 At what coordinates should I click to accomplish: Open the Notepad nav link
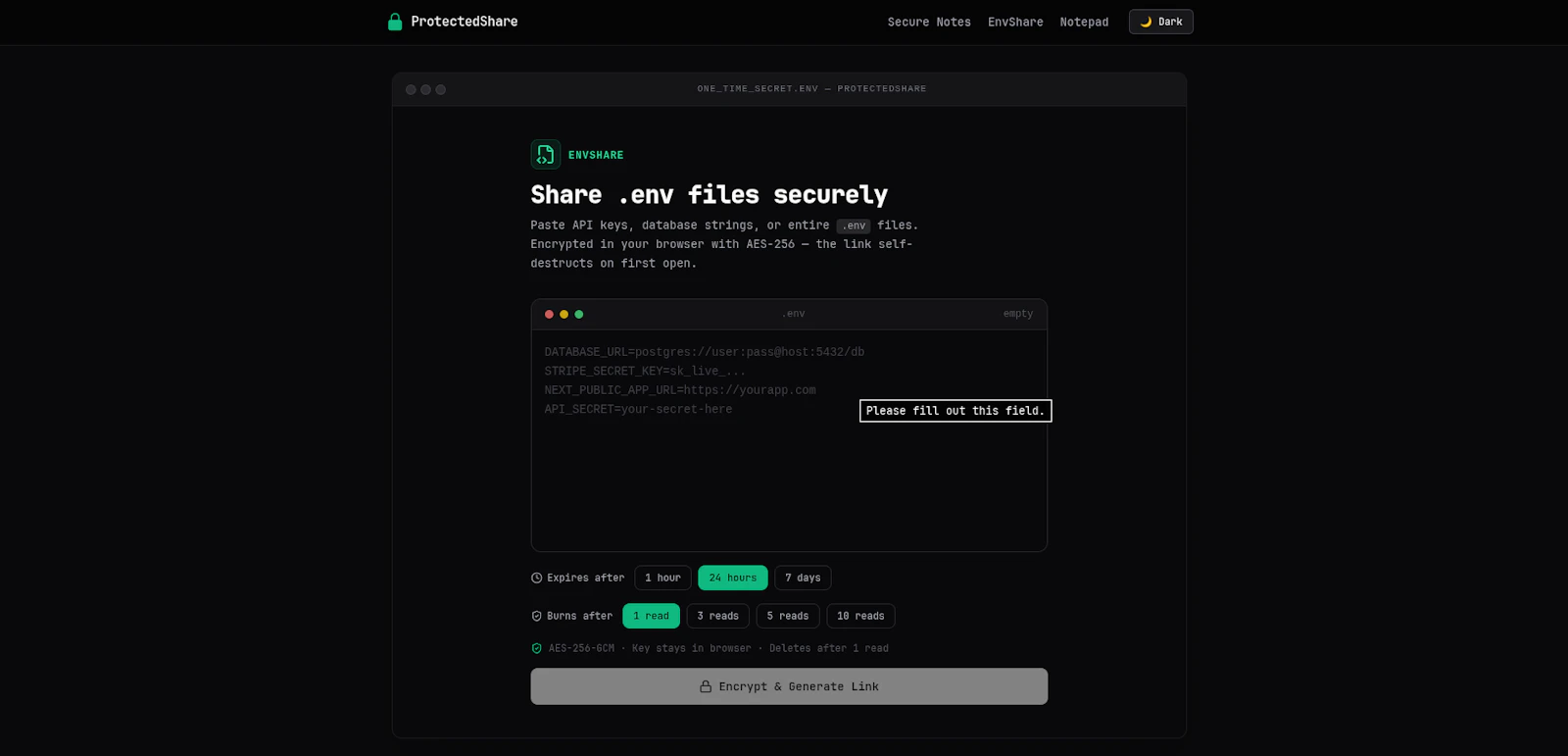click(x=1084, y=22)
